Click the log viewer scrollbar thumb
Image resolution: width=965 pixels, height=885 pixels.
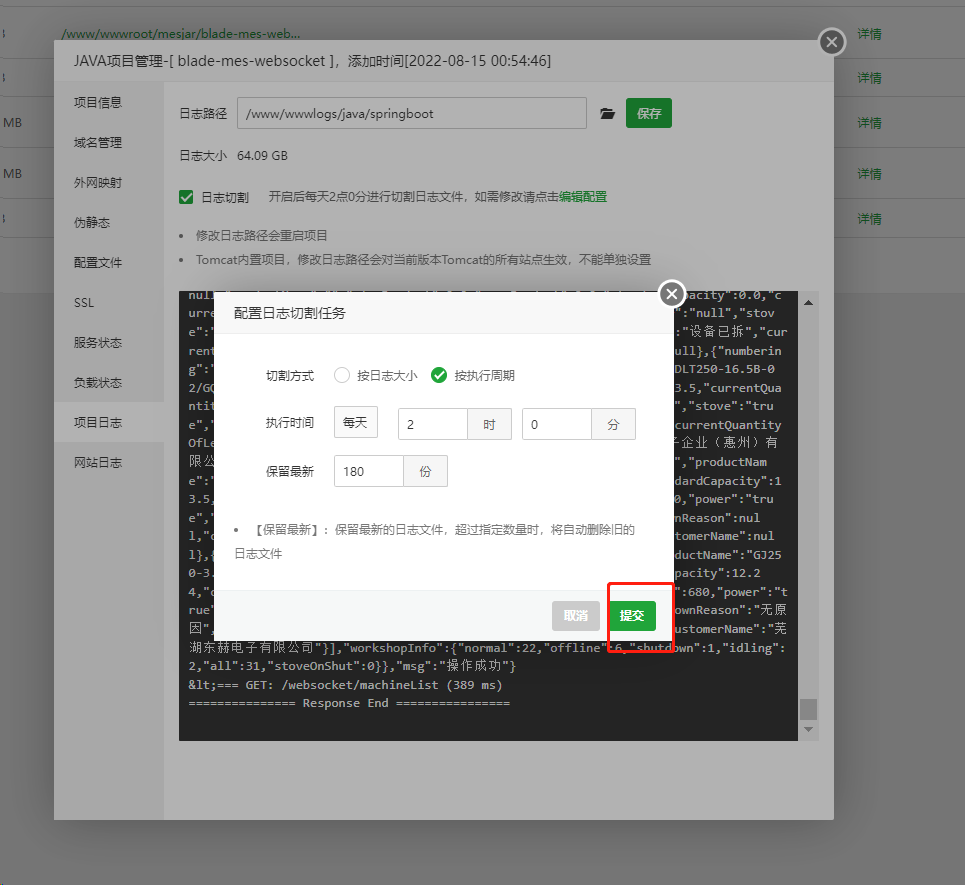[x=808, y=709]
